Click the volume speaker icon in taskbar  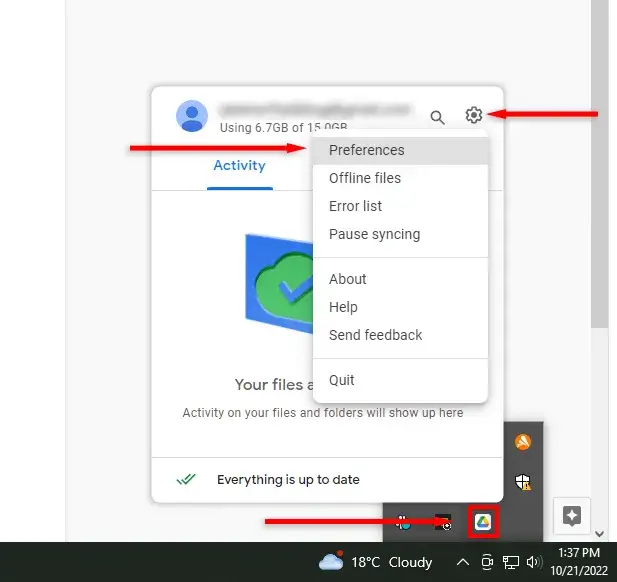tap(534, 562)
